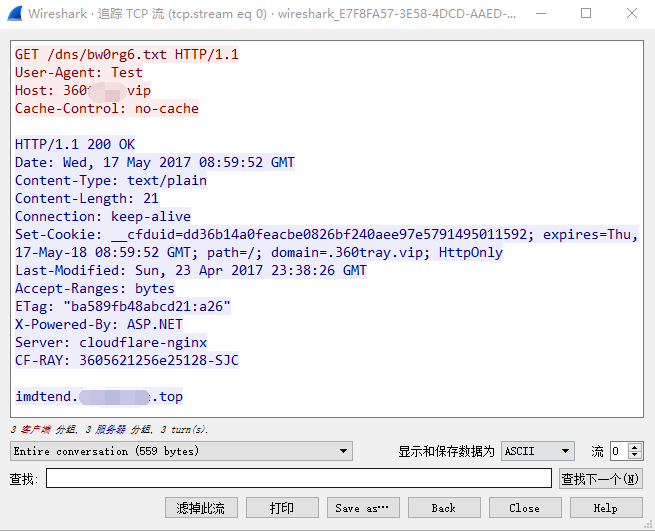
Task: Open the Entire conversation dropdown
Action: tap(180, 451)
